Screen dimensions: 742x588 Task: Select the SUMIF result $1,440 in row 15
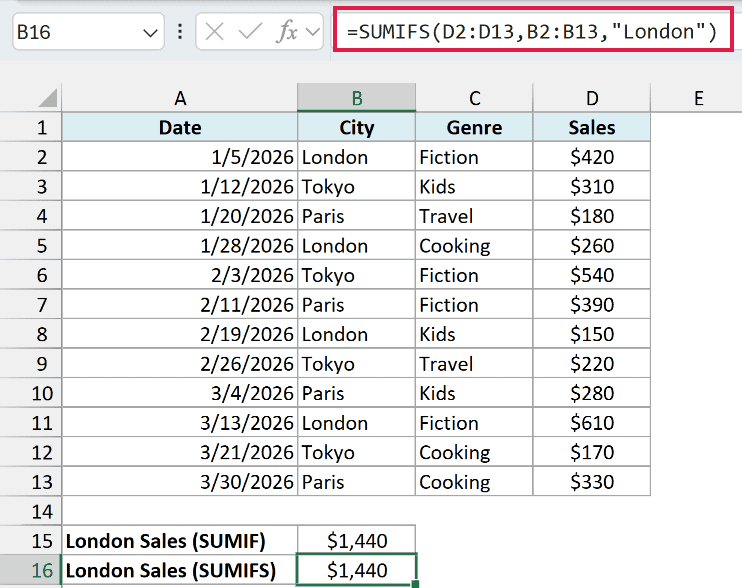coord(356,541)
